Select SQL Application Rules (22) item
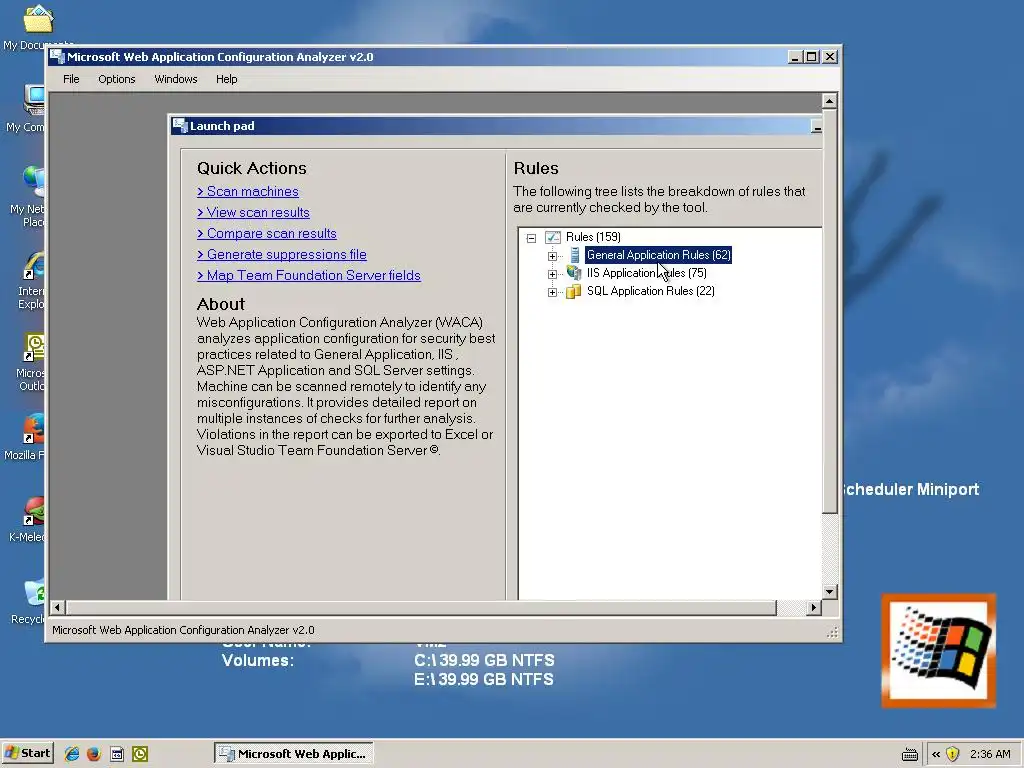1024x768 pixels. point(650,291)
